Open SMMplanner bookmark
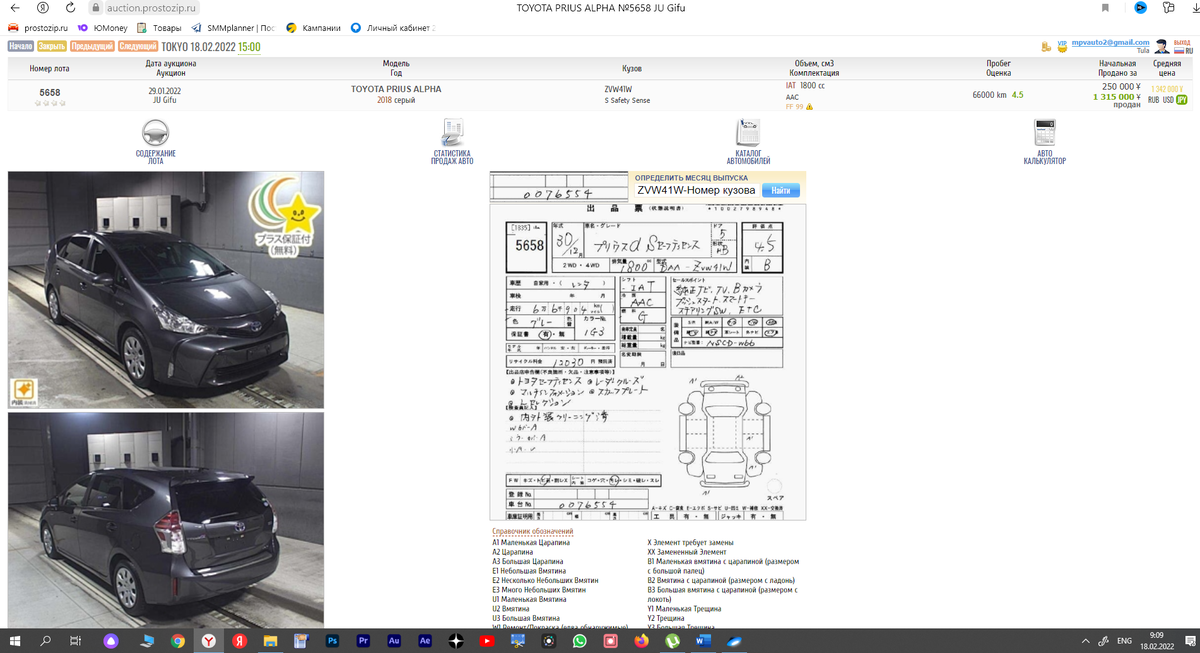This screenshot has width=1200, height=653. coord(233,28)
